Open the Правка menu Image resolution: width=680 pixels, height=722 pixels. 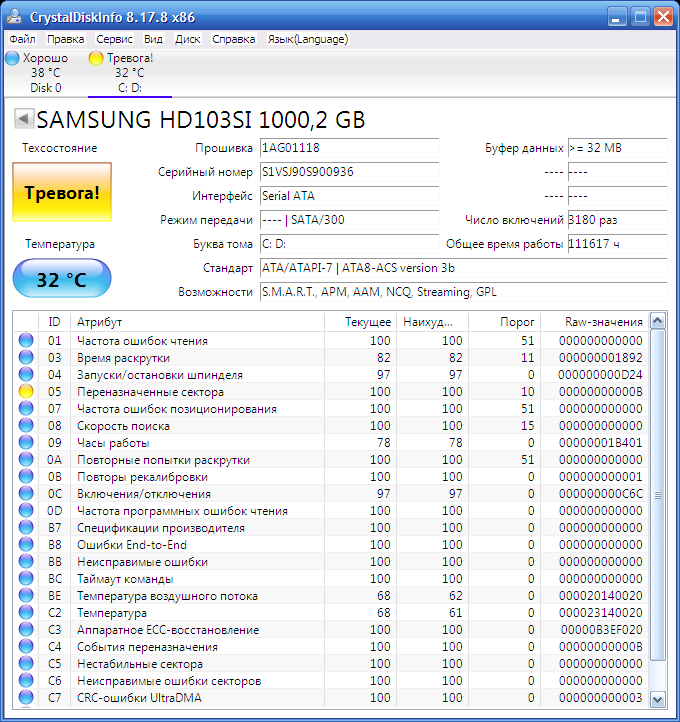tap(65, 39)
